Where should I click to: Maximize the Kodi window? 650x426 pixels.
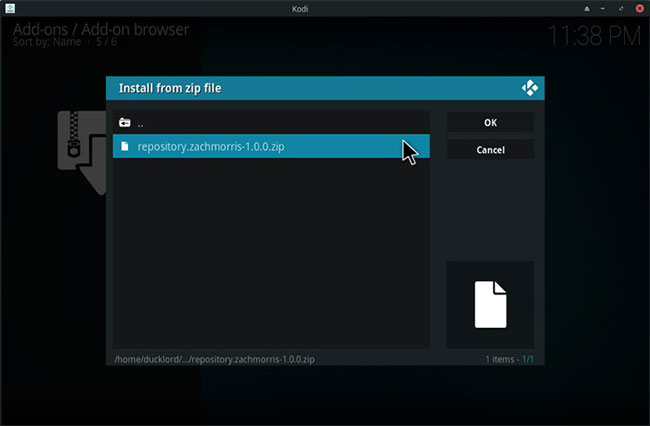click(621, 9)
